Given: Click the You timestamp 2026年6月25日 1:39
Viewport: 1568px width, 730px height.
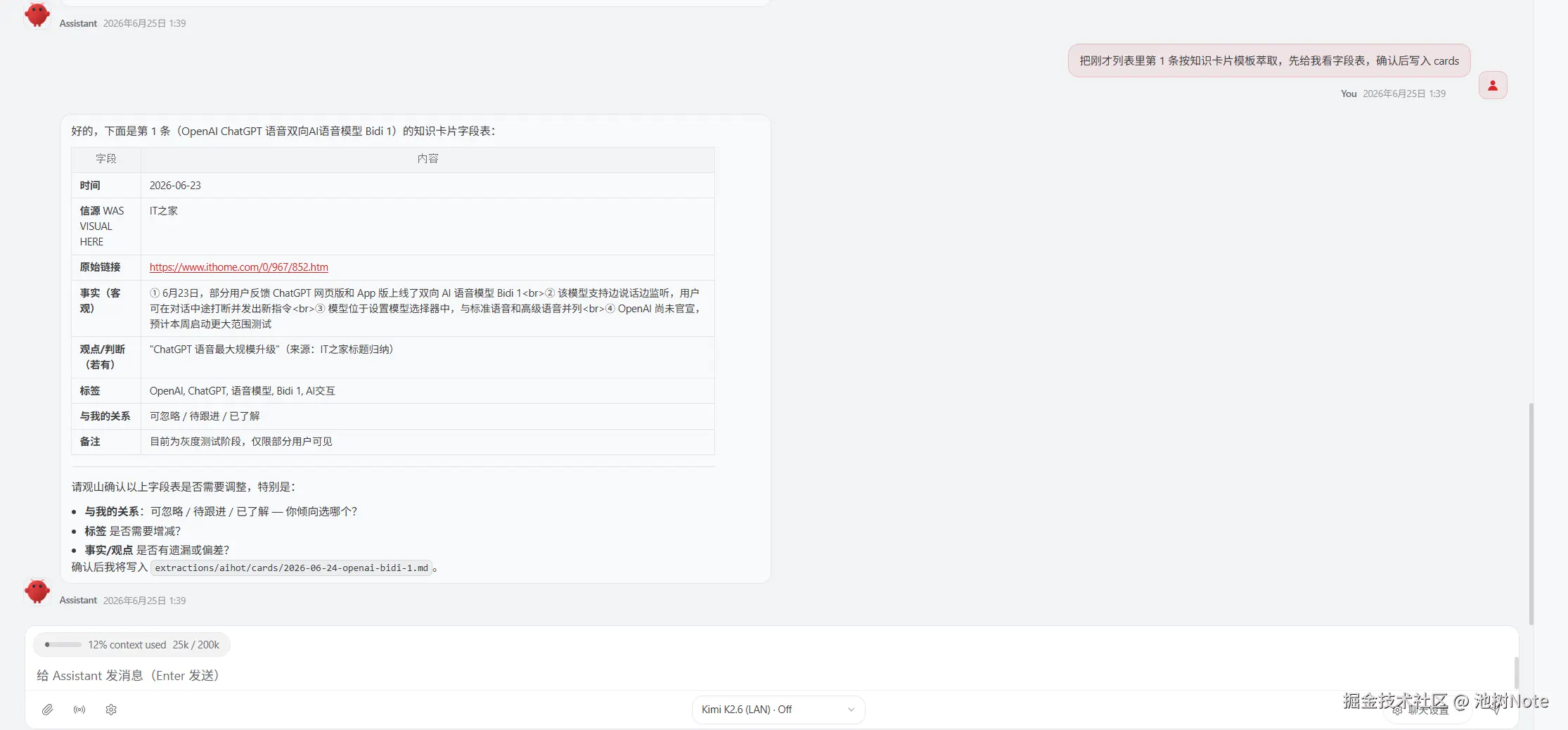Looking at the screenshot, I should [x=1404, y=94].
